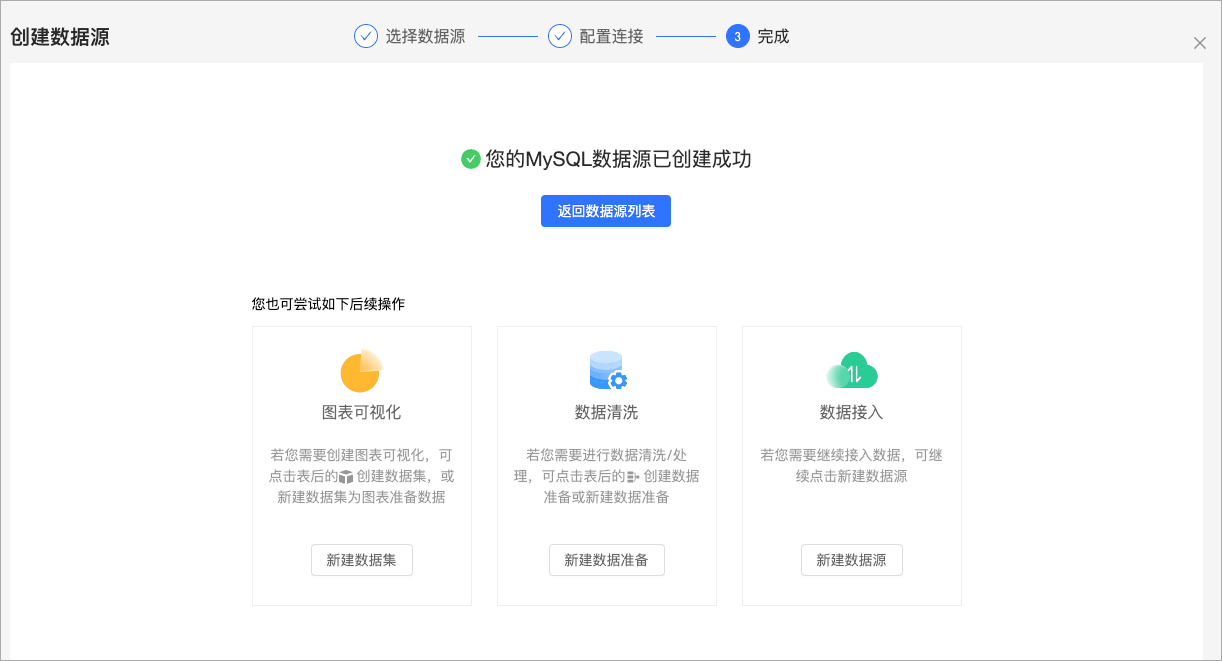Start 新建数据准备 for data cleaning

607,560
